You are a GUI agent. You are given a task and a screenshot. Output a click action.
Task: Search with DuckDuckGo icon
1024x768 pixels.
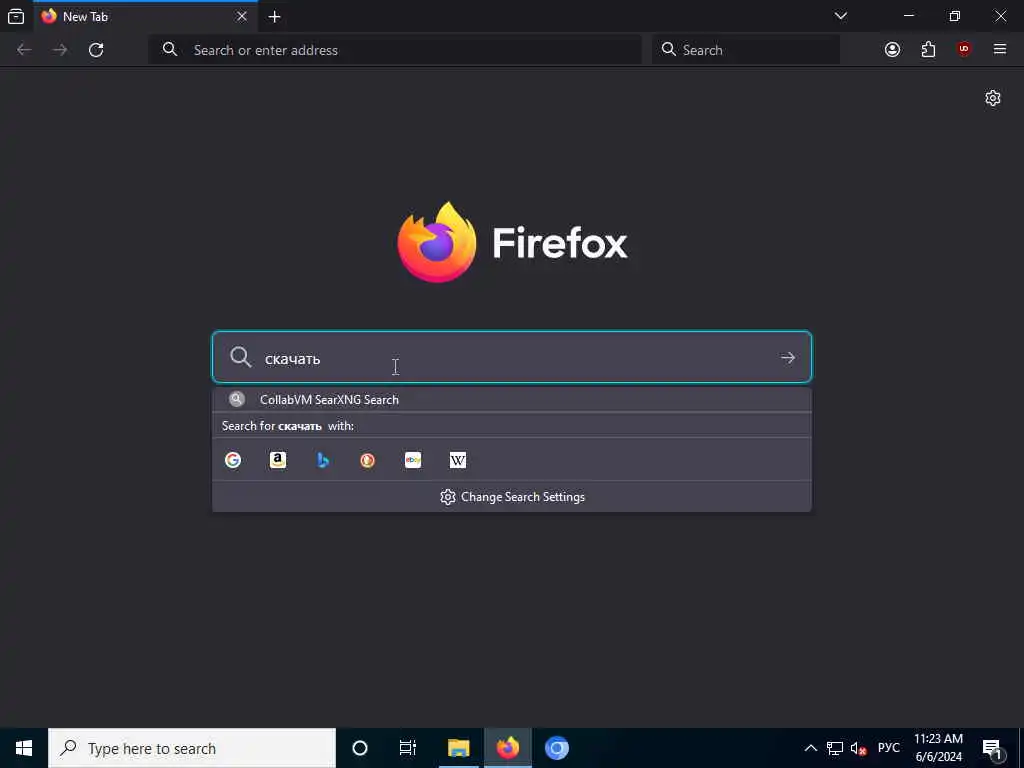[368, 460]
